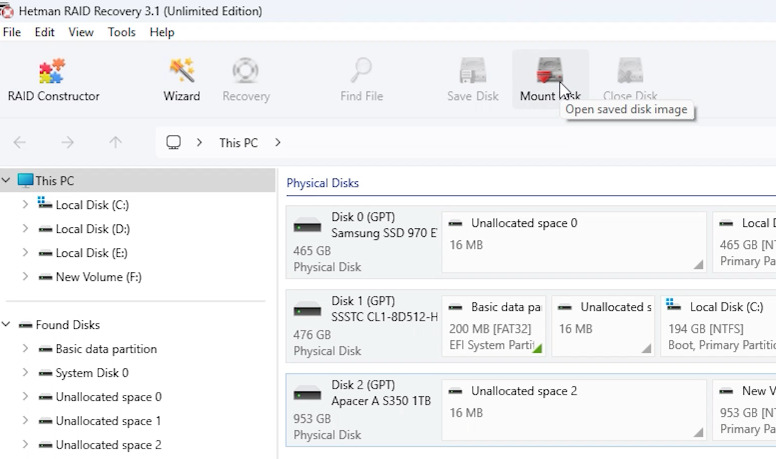Open the Find File magnifier

point(361,70)
